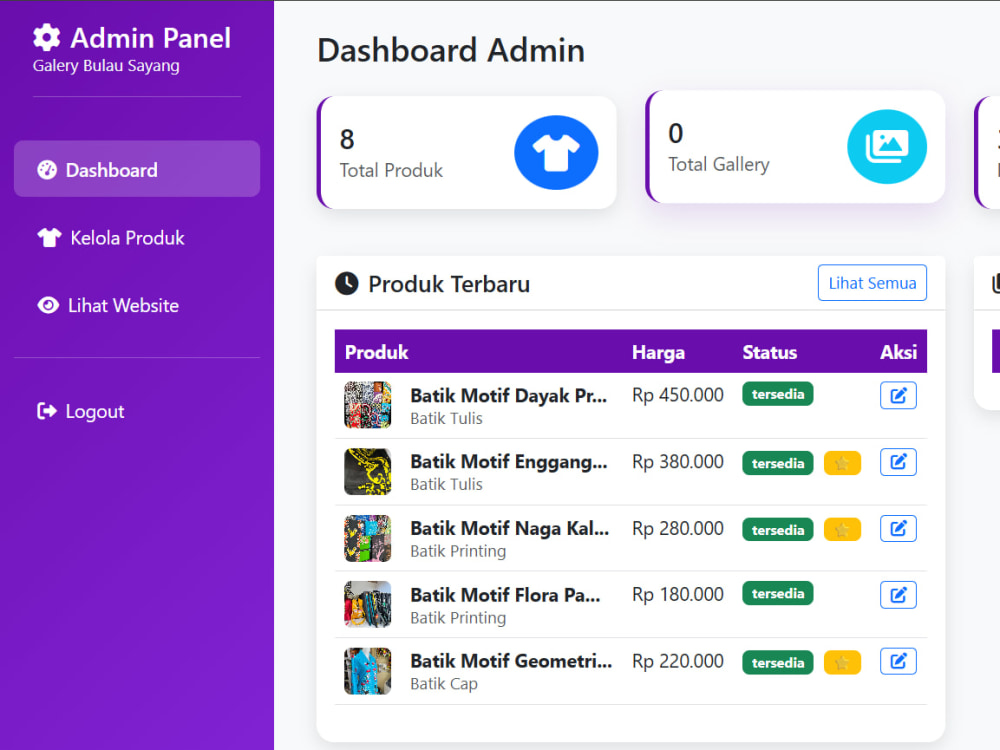Click the clock icon beside Produk Terbaru

click(x=347, y=284)
